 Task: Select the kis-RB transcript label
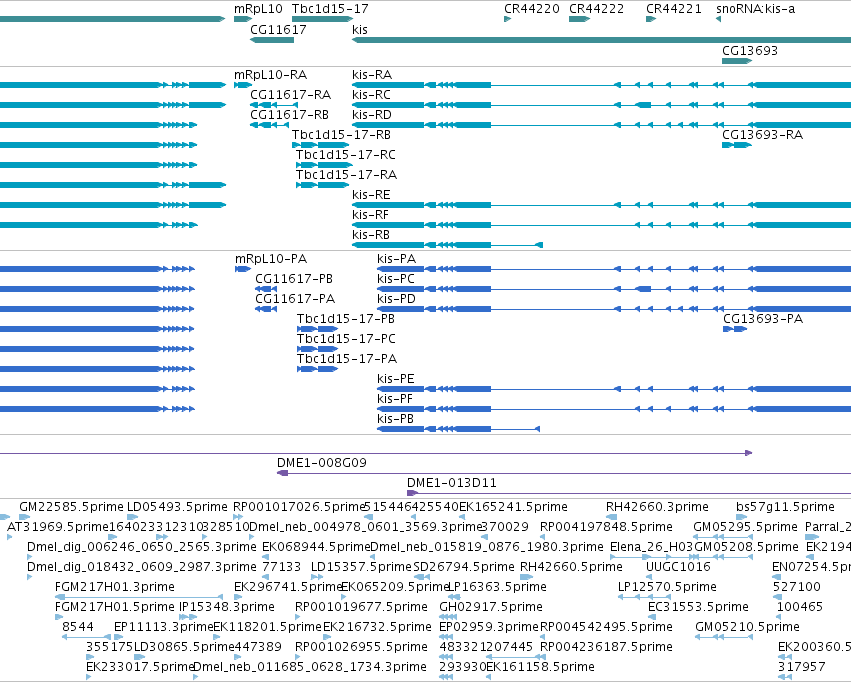[371, 234]
